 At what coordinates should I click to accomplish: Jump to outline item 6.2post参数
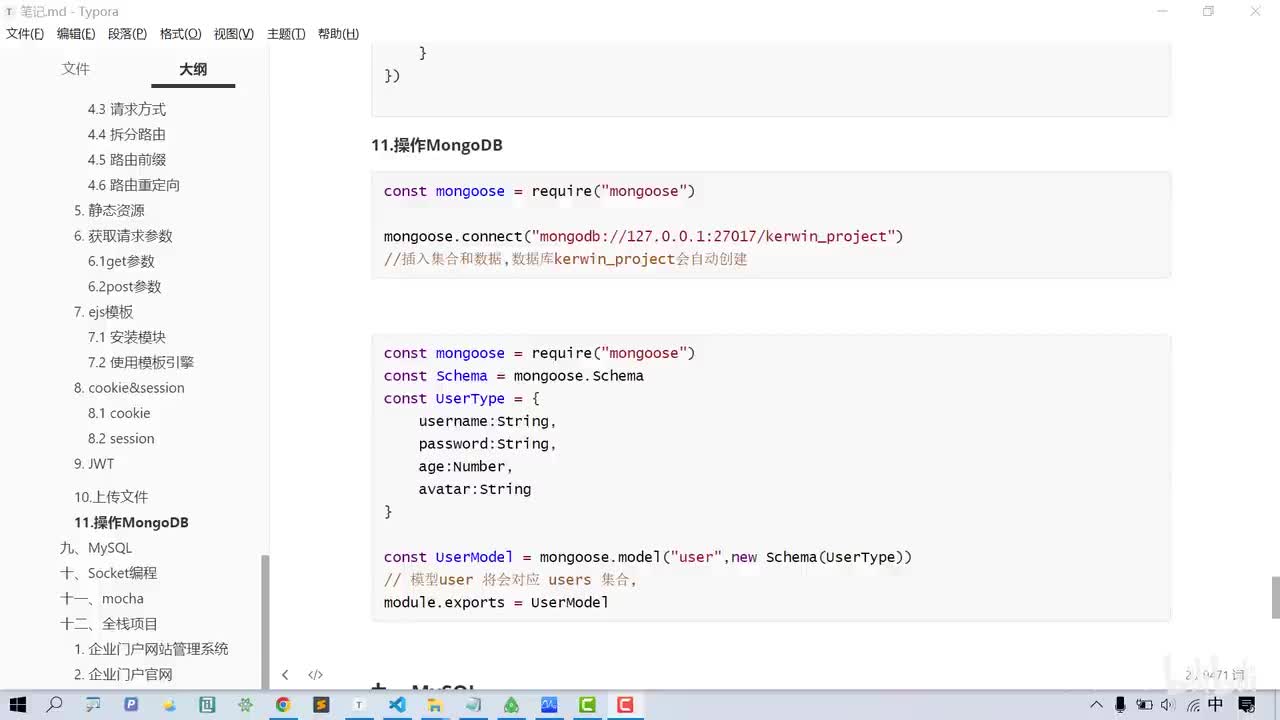click(x=124, y=287)
